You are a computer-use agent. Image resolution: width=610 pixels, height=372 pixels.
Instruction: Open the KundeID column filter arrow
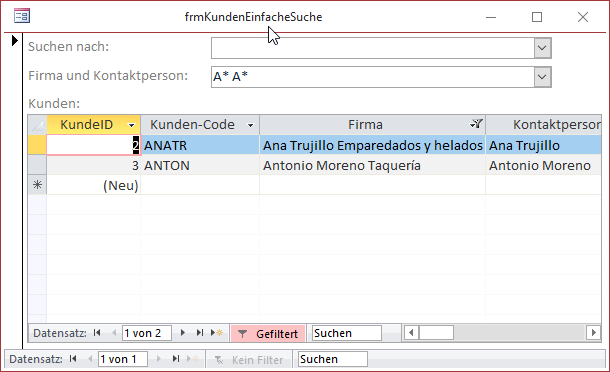click(131, 125)
